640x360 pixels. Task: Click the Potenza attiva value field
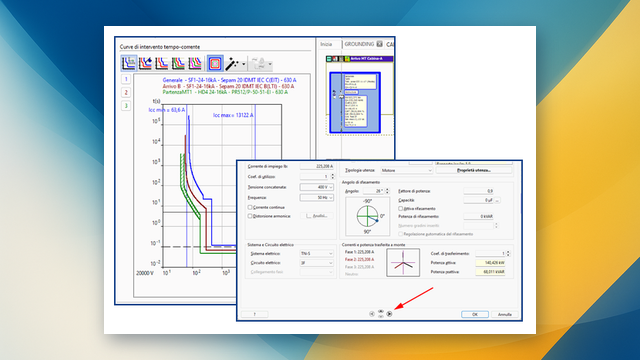(x=491, y=263)
